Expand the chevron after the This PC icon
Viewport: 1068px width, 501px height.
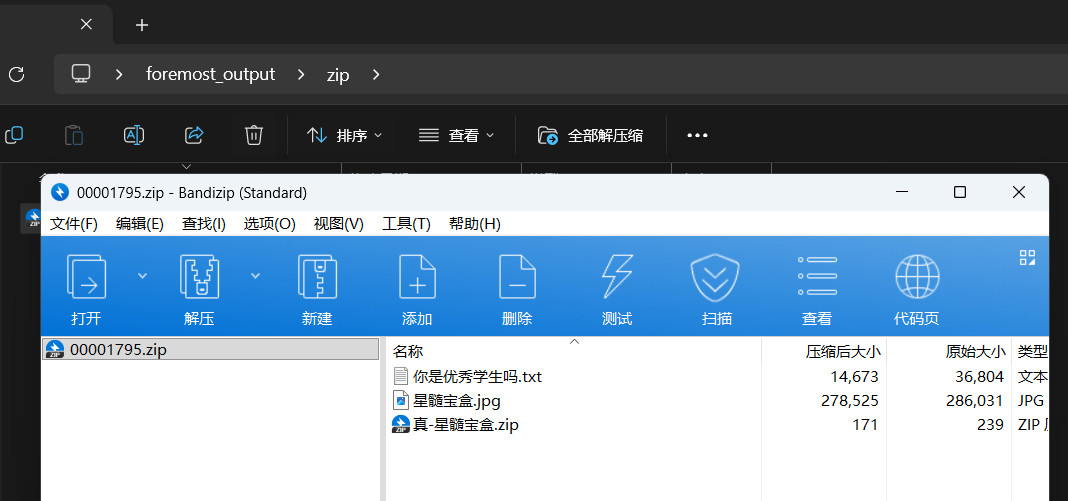(x=119, y=74)
